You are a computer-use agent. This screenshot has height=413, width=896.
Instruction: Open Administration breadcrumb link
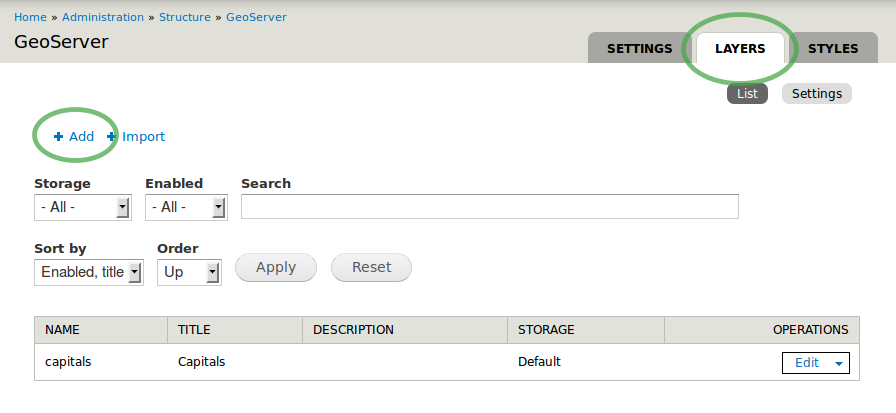103,17
